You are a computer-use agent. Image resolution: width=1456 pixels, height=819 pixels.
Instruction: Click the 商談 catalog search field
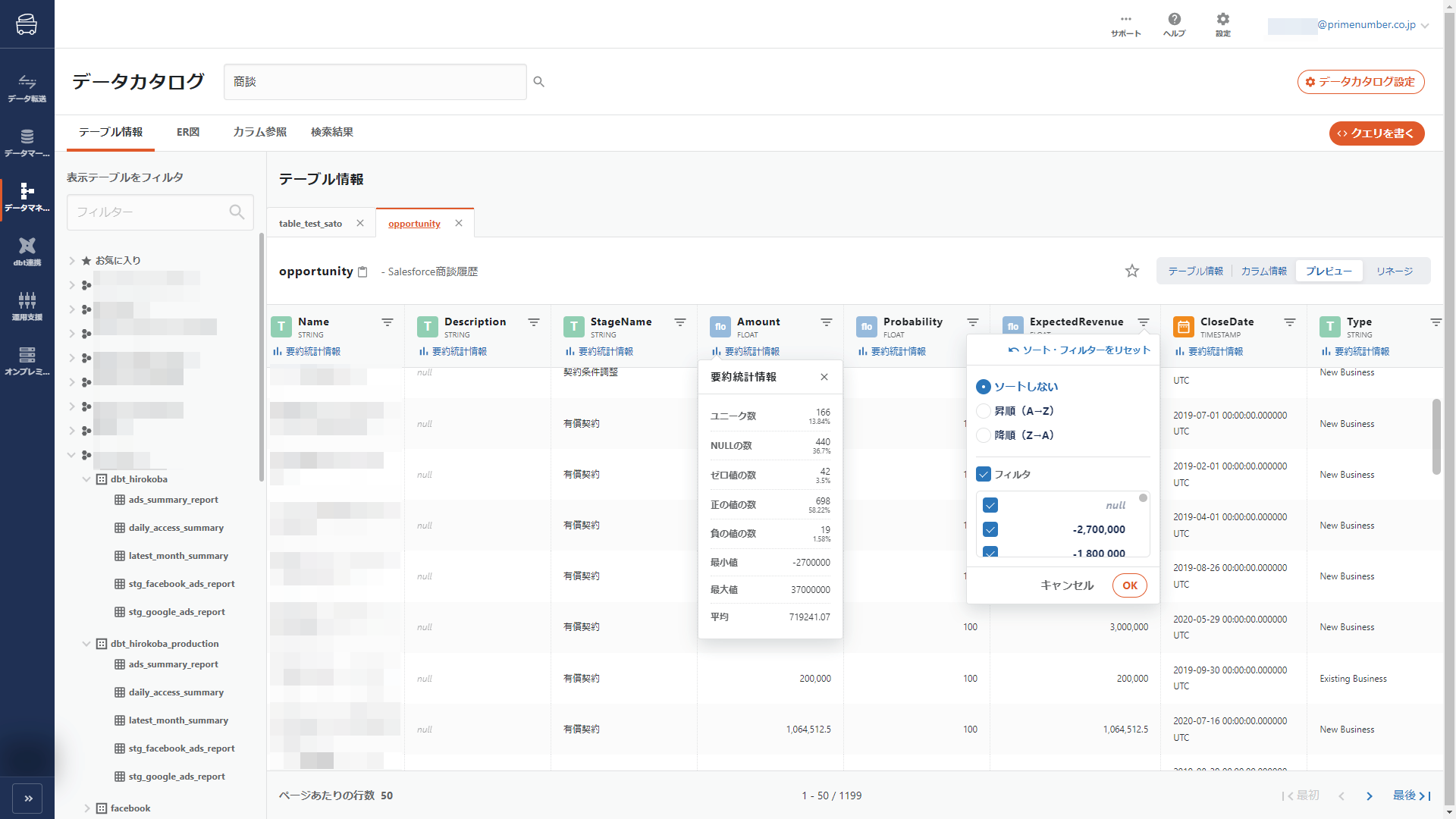pos(375,82)
